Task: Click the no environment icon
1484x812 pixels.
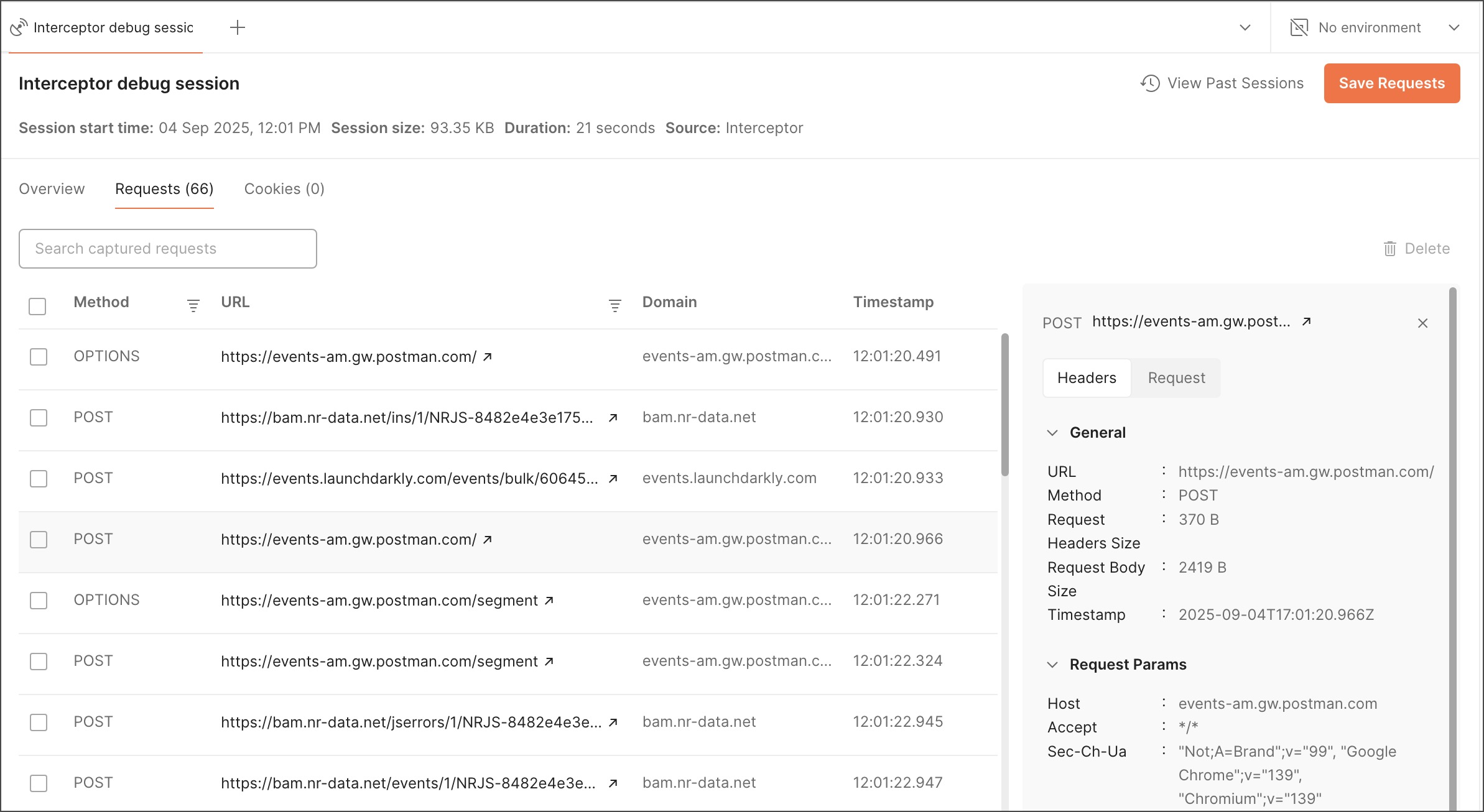Action: coord(1299,27)
